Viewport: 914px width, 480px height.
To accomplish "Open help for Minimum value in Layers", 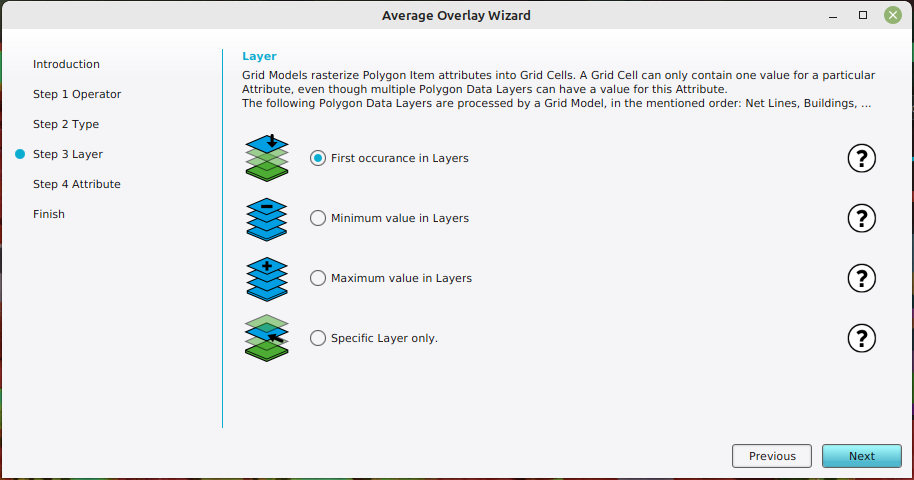I will click(x=861, y=218).
